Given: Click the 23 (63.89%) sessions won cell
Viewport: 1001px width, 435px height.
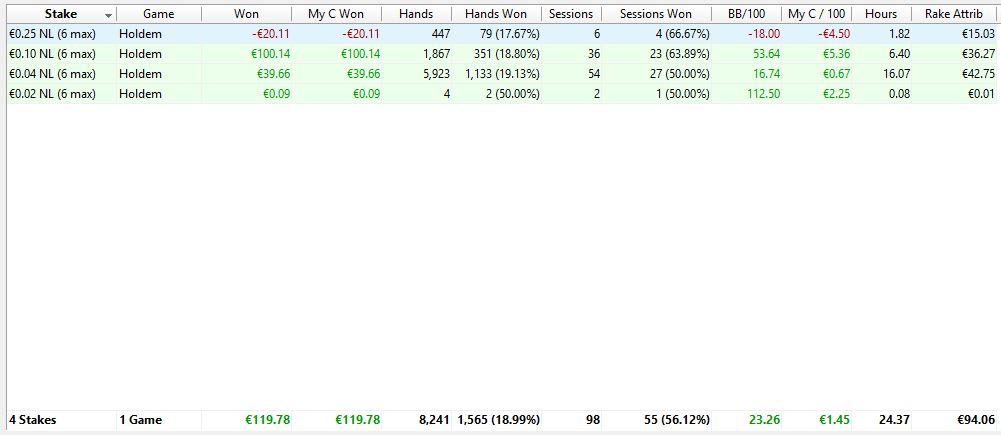Looking at the screenshot, I should tap(679, 54).
